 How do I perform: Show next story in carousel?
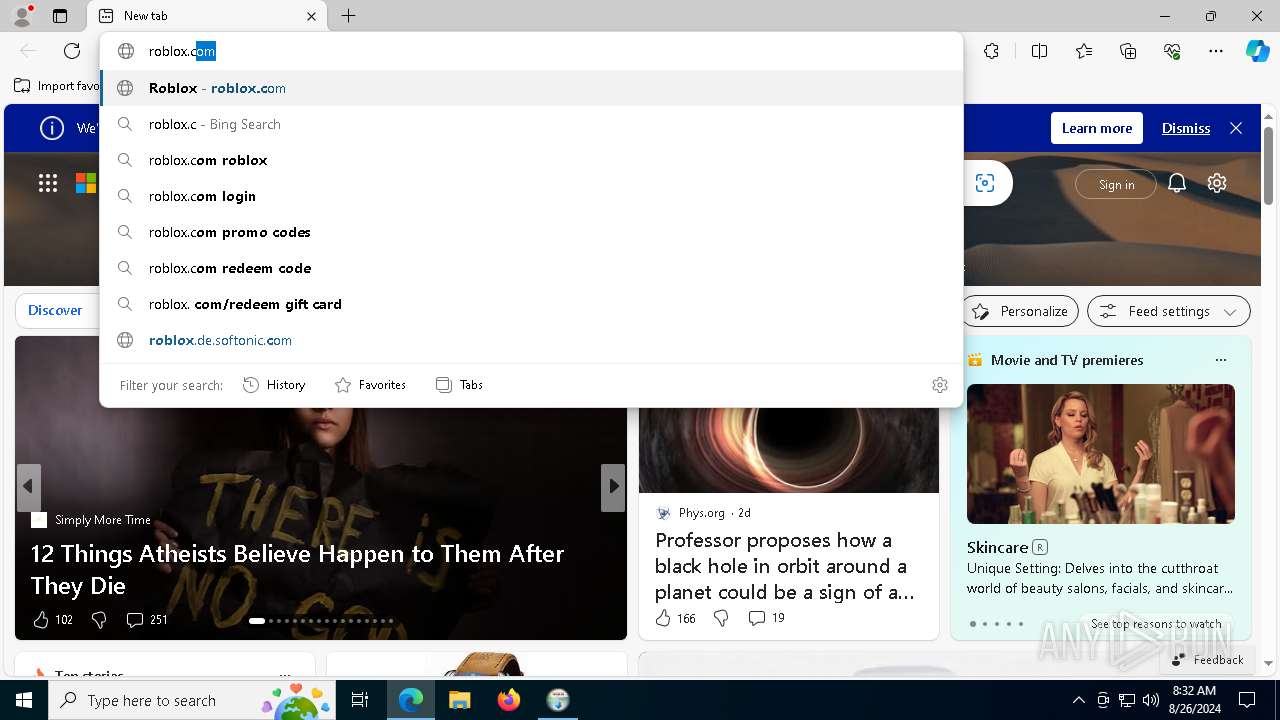point(613,486)
